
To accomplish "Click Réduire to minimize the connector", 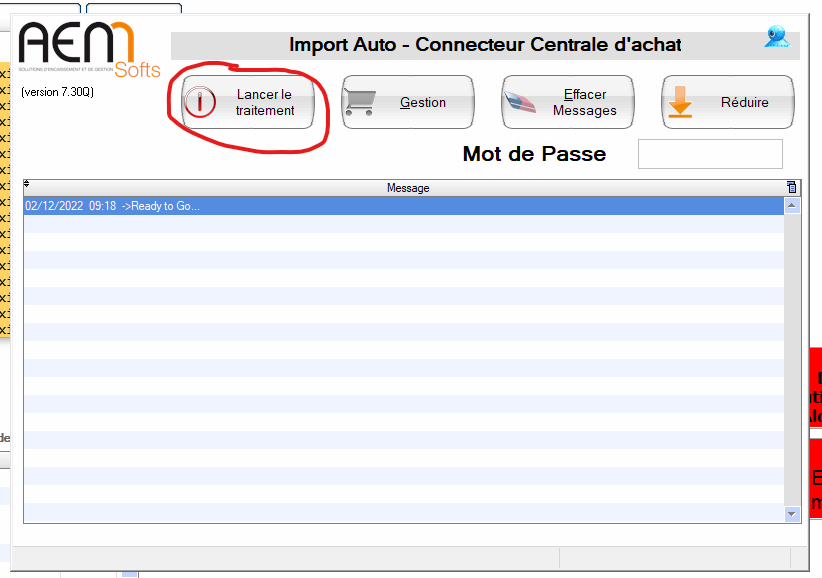I will point(728,102).
